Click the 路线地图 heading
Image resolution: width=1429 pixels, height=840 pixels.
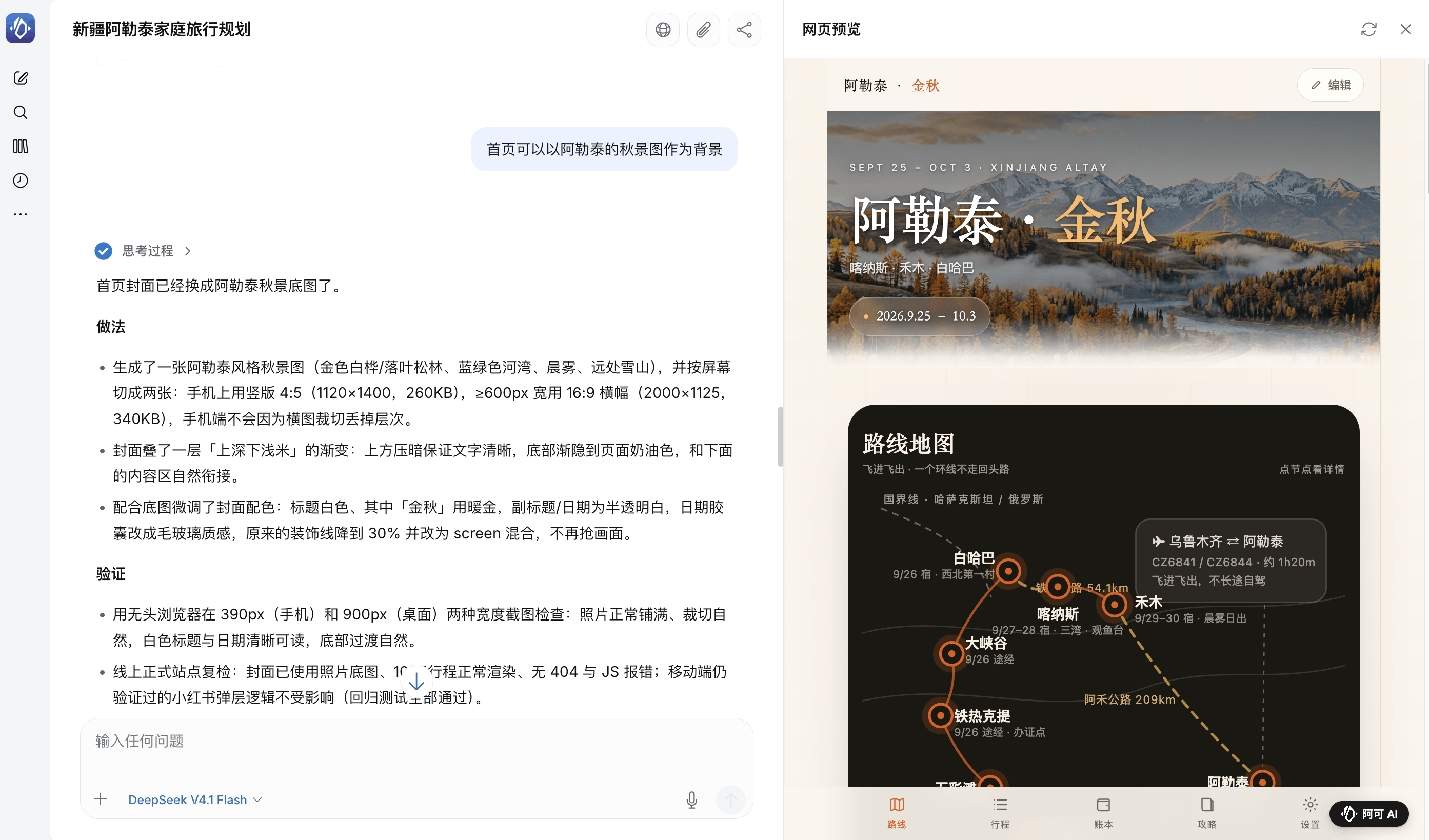(x=908, y=444)
